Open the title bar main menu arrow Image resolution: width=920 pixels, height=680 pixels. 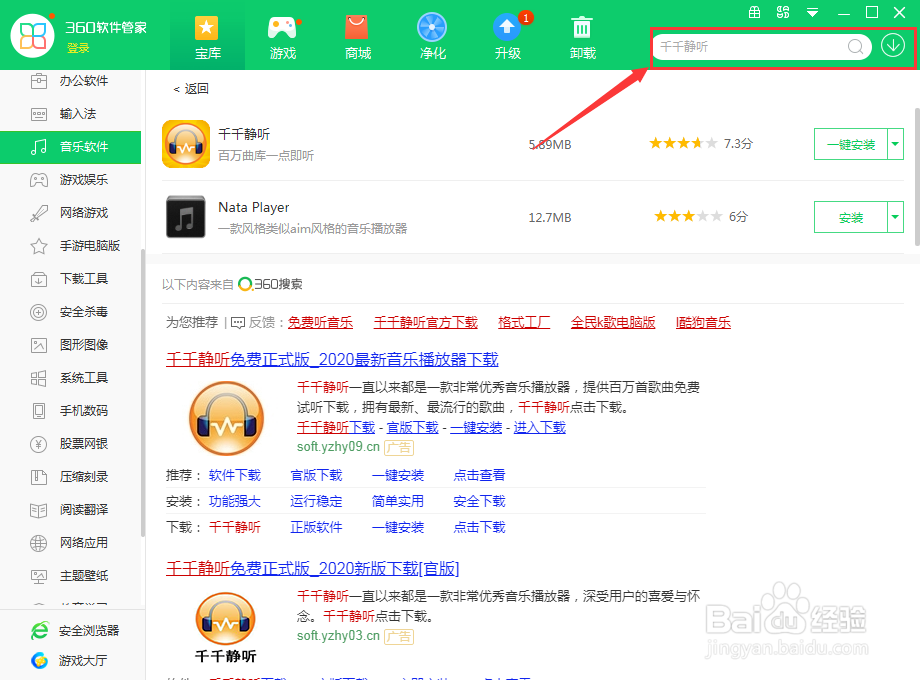[x=812, y=12]
